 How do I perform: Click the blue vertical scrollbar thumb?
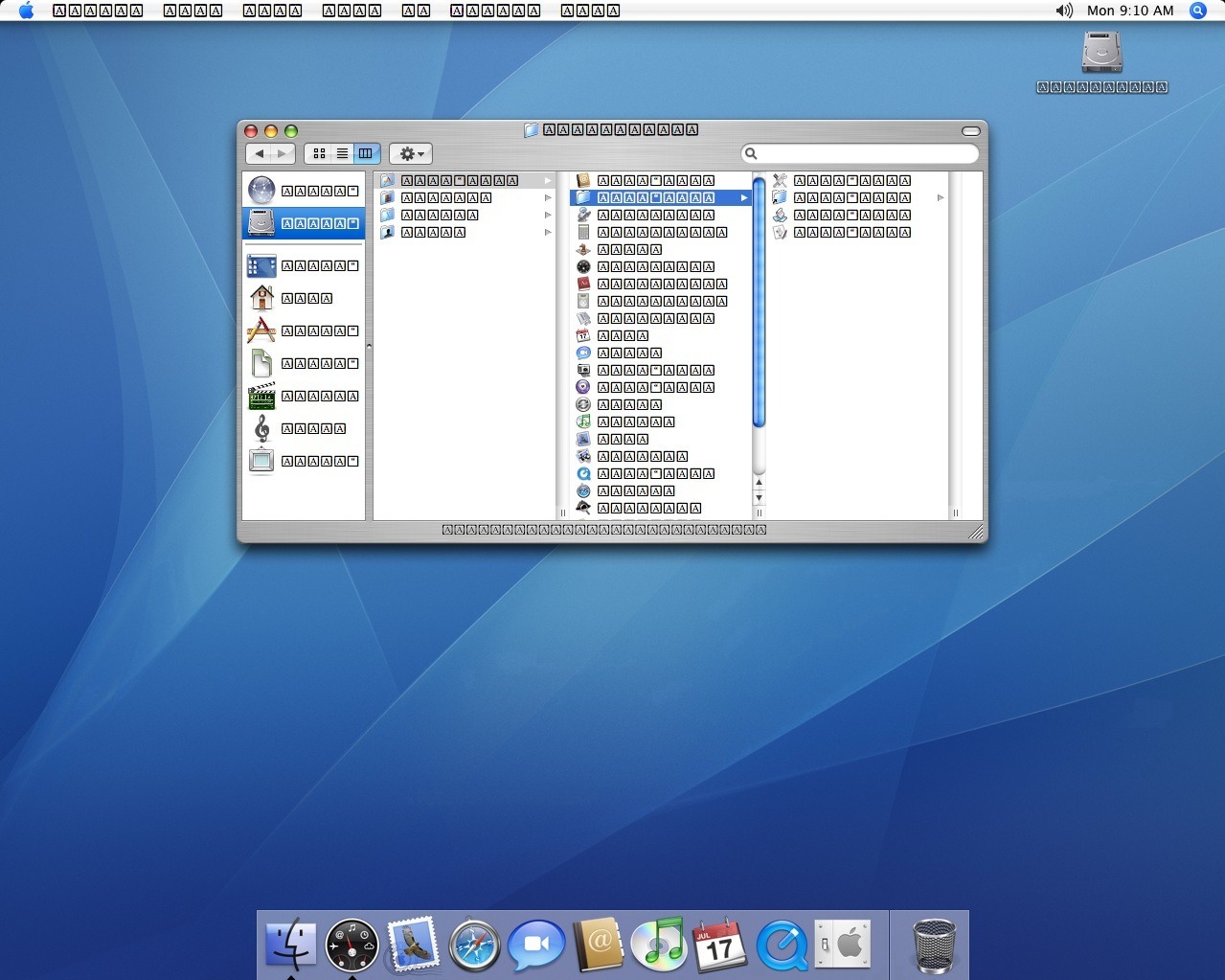759,302
